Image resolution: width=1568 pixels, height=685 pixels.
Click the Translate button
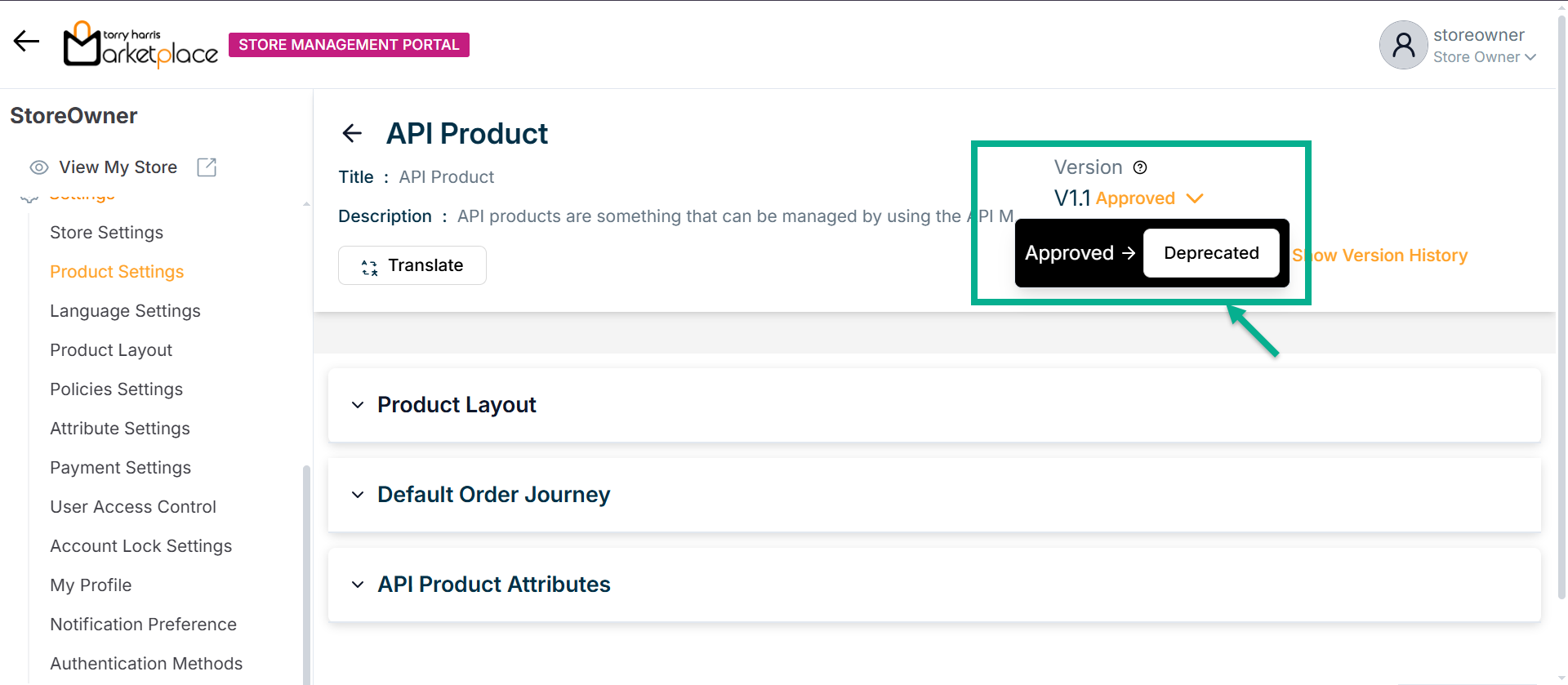(x=412, y=265)
